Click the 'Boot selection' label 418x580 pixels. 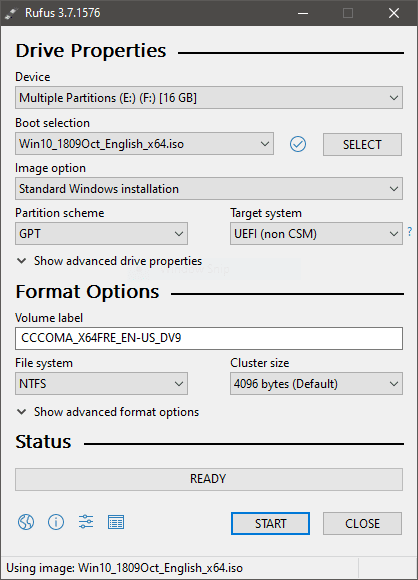click(x=53, y=123)
